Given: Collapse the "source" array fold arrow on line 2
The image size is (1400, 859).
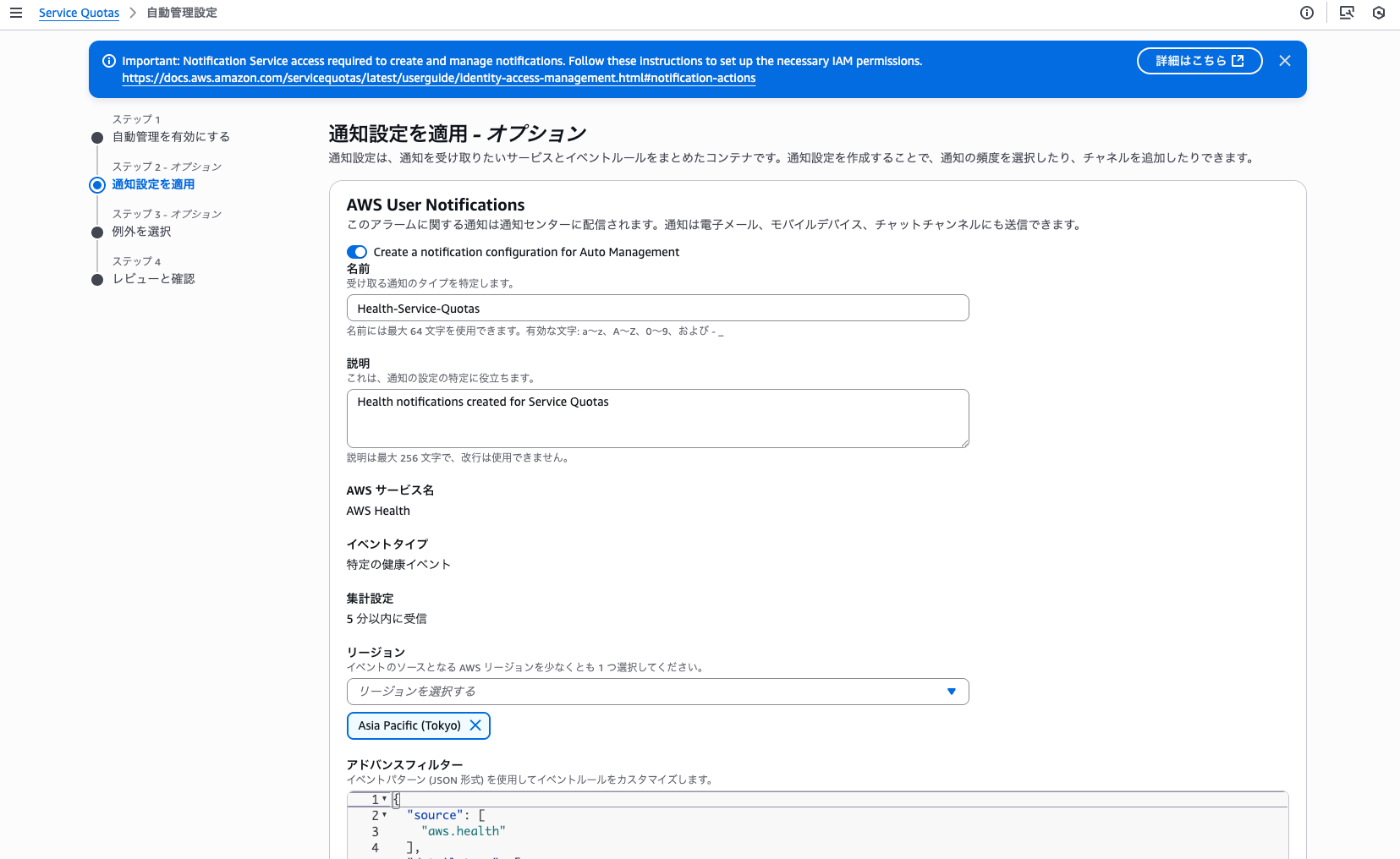Looking at the screenshot, I should pyautogui.click(x=385, y=815).
